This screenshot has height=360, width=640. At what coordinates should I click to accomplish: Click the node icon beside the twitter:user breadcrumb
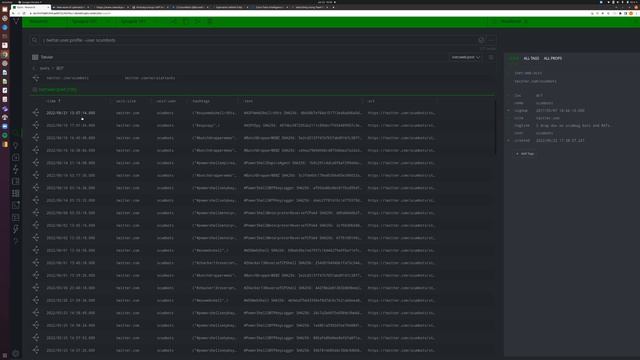pyautogui.click(x=36, y=78)
